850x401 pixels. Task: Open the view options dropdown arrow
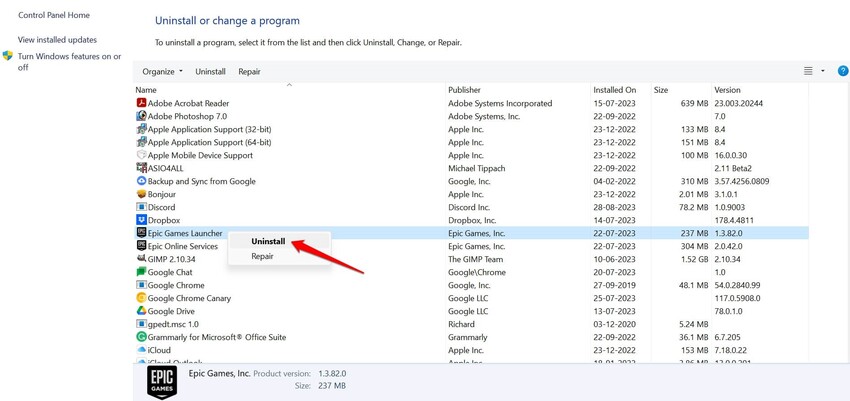pos(823,71)
